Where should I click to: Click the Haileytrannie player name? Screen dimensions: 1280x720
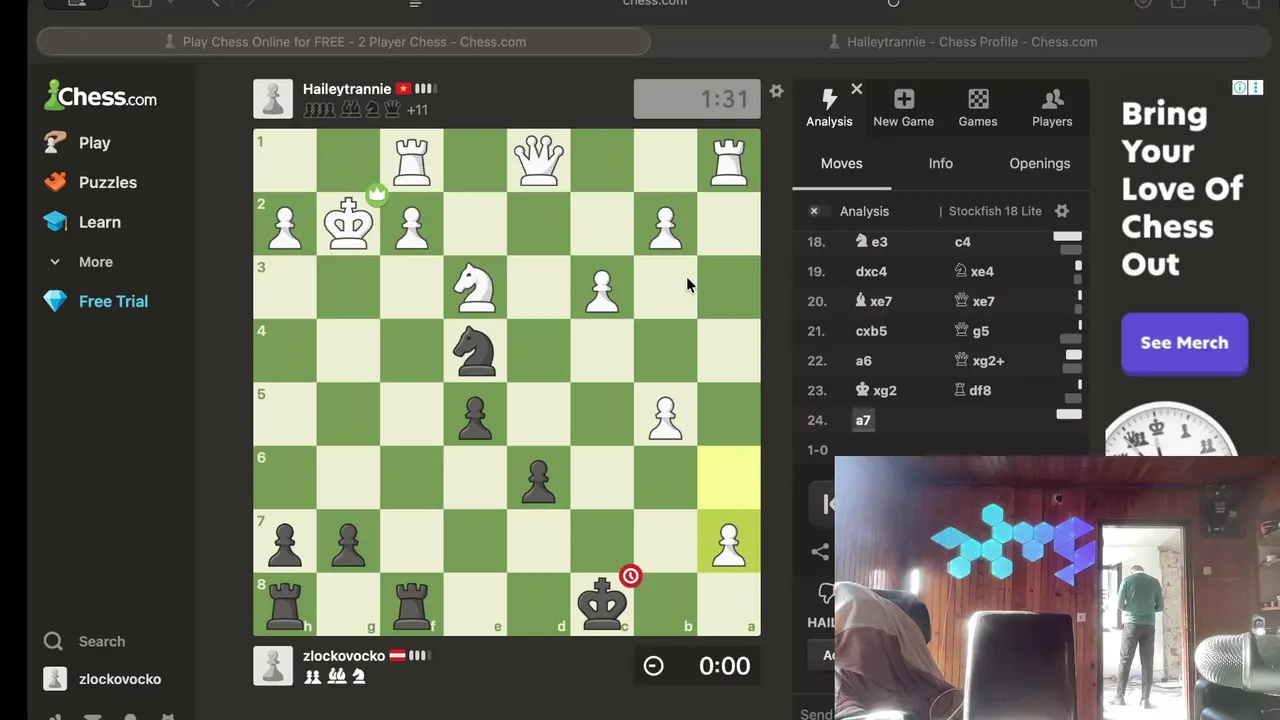tap(347, 89)
